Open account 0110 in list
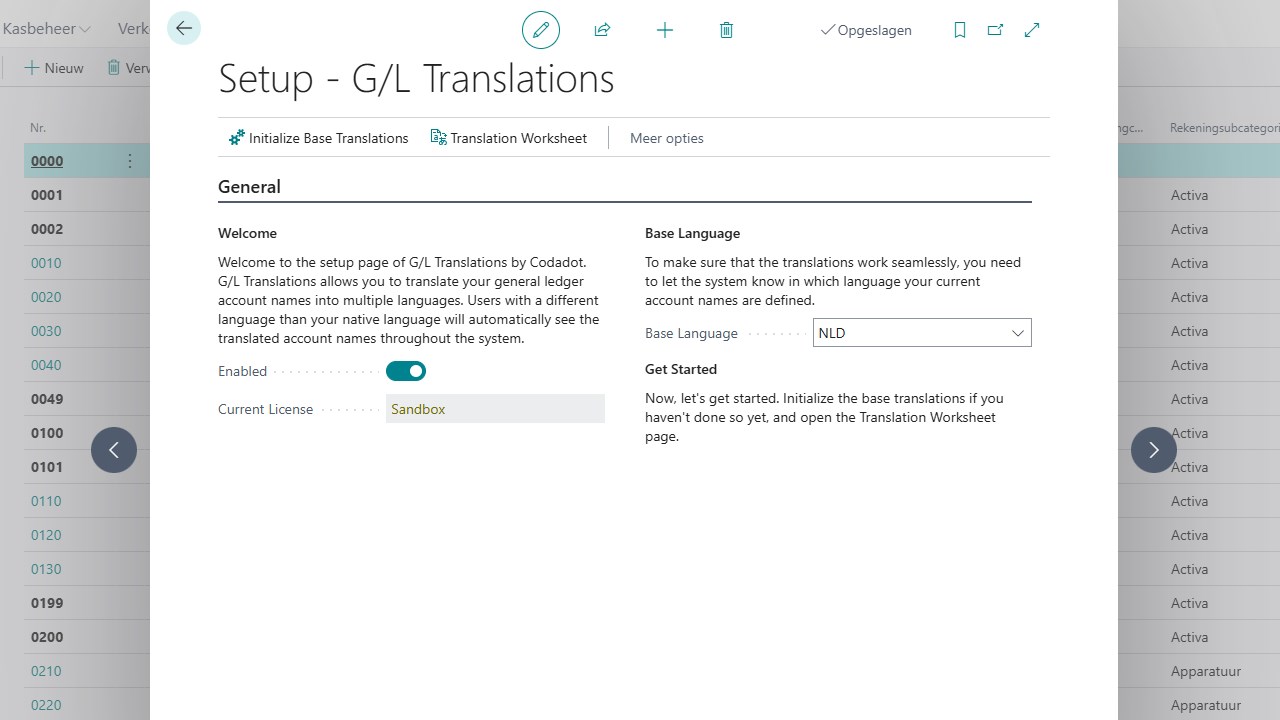The width and height of the screenshot is (1280, 720). [46, 501]
